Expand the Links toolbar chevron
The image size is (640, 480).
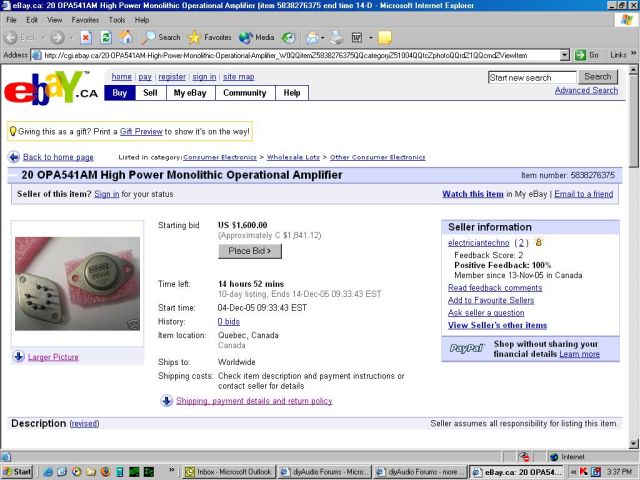[633, 53]
